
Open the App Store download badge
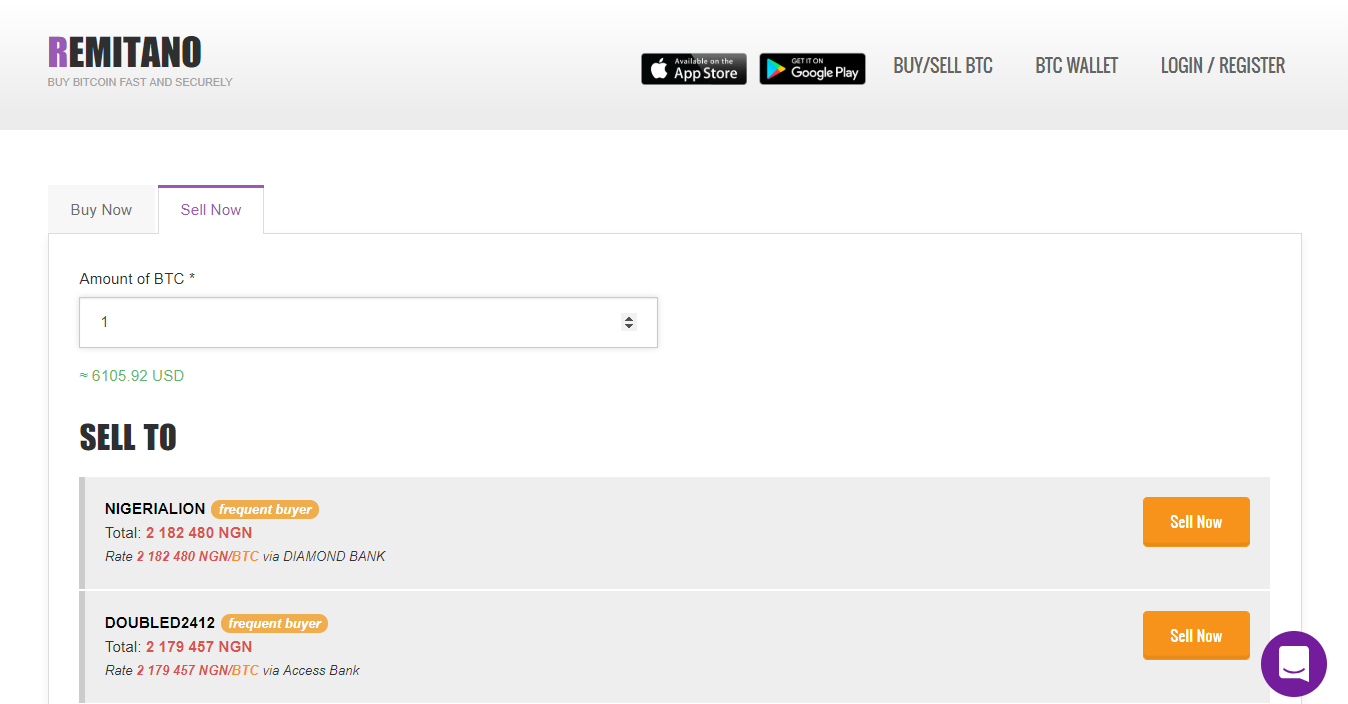point(694,69)
